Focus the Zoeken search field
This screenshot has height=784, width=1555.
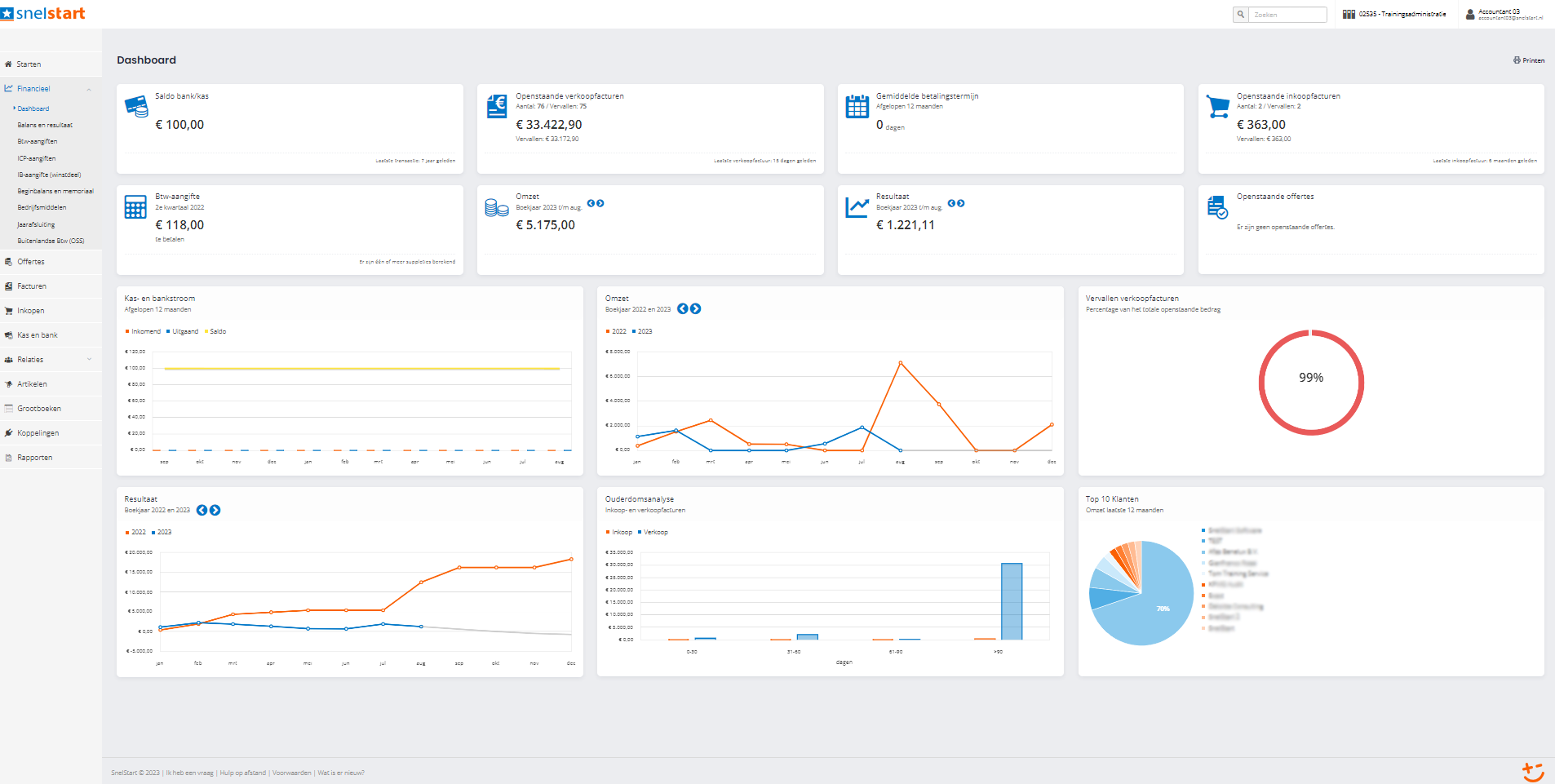[1287, 15]
